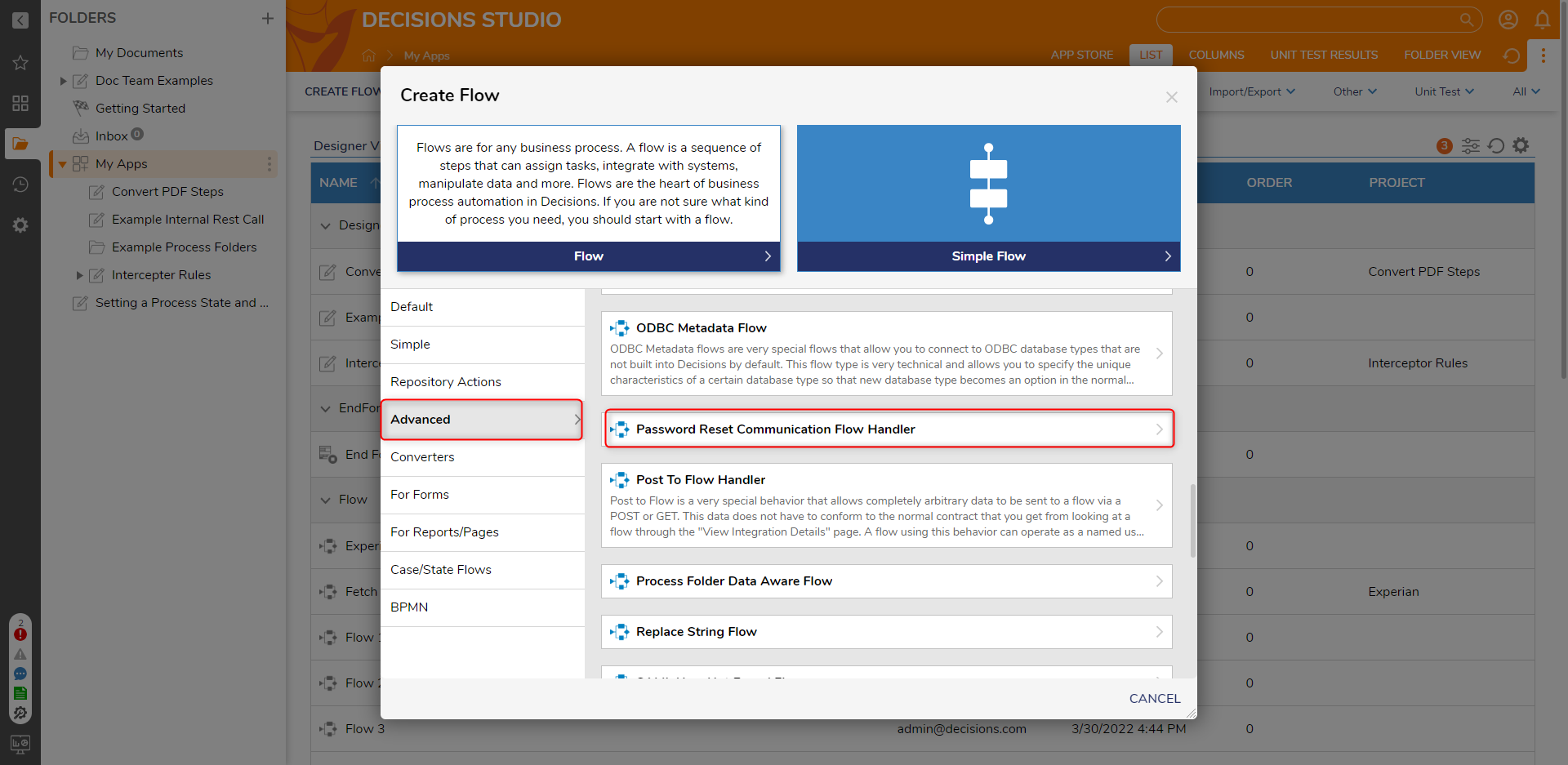
Task: Open the All dropdown filter
Action: click(1526, 91)
